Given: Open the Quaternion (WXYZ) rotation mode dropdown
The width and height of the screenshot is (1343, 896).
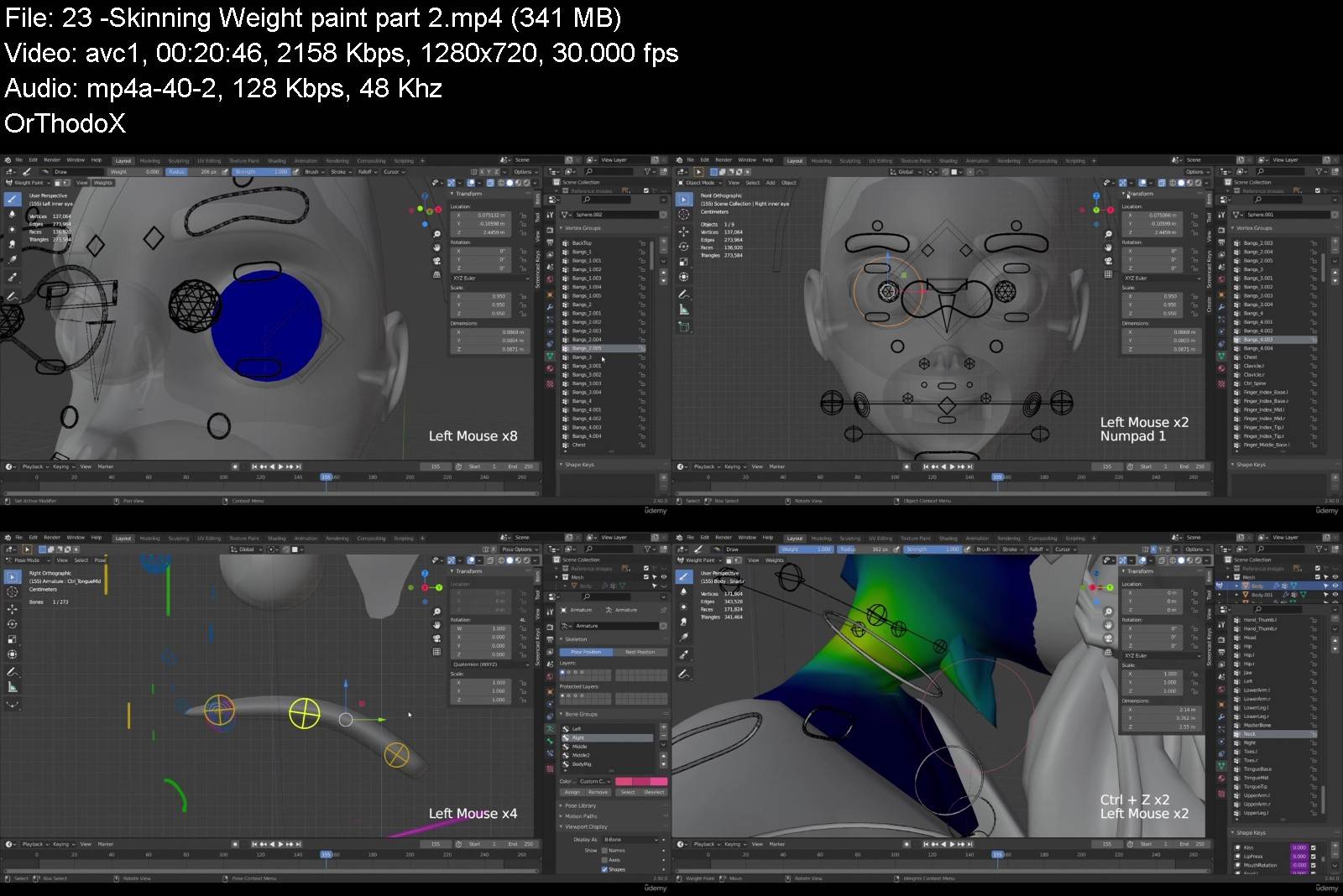Looking at the screenshot, I should [485, 664].
